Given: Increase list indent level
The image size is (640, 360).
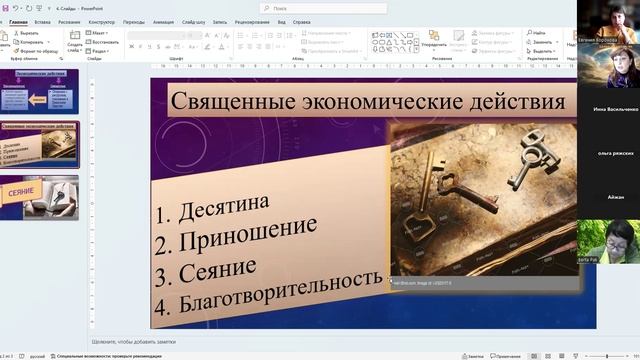Looking at the screenshot, I should coord(279,36).
